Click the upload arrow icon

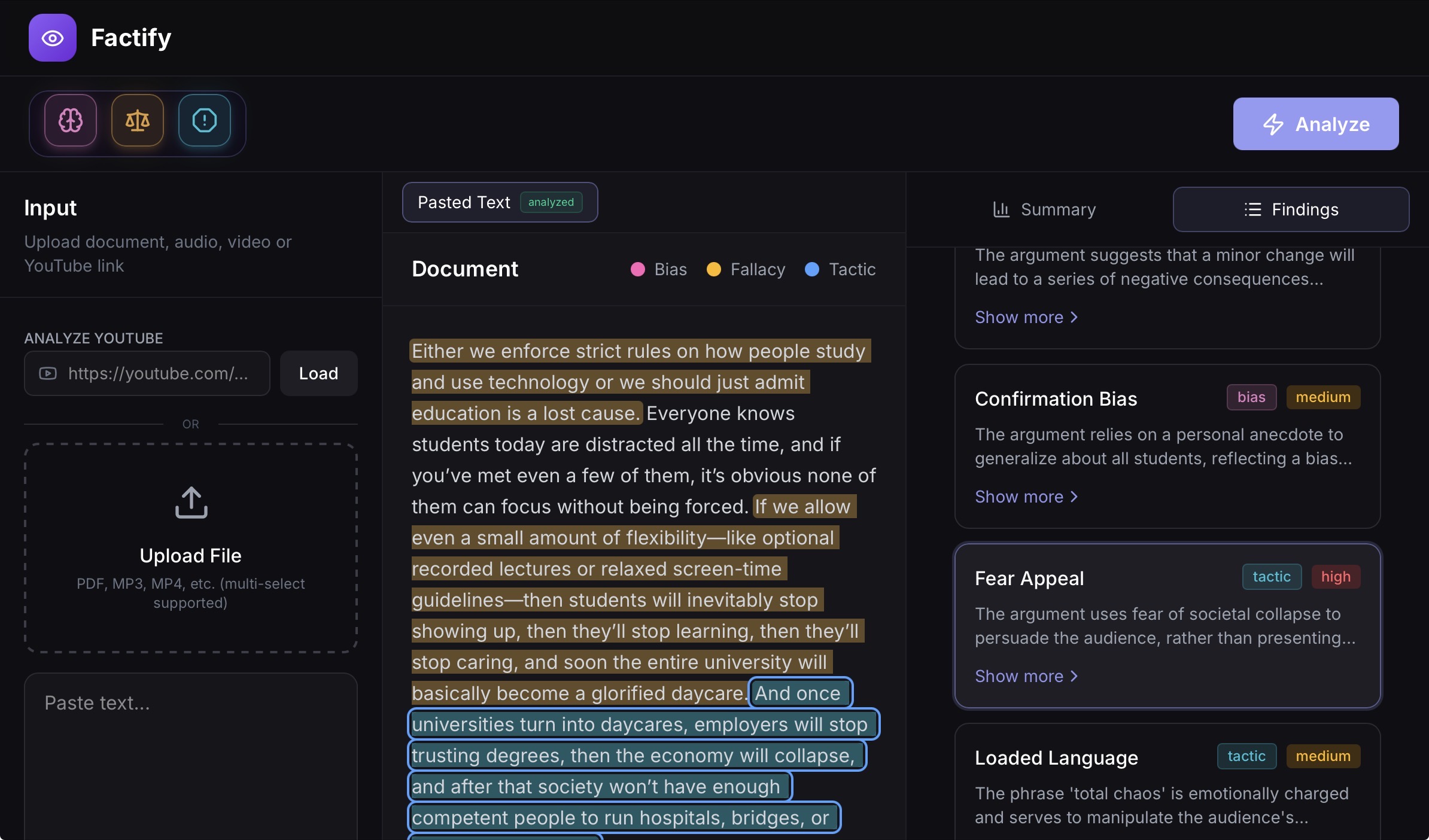point(191,502)
